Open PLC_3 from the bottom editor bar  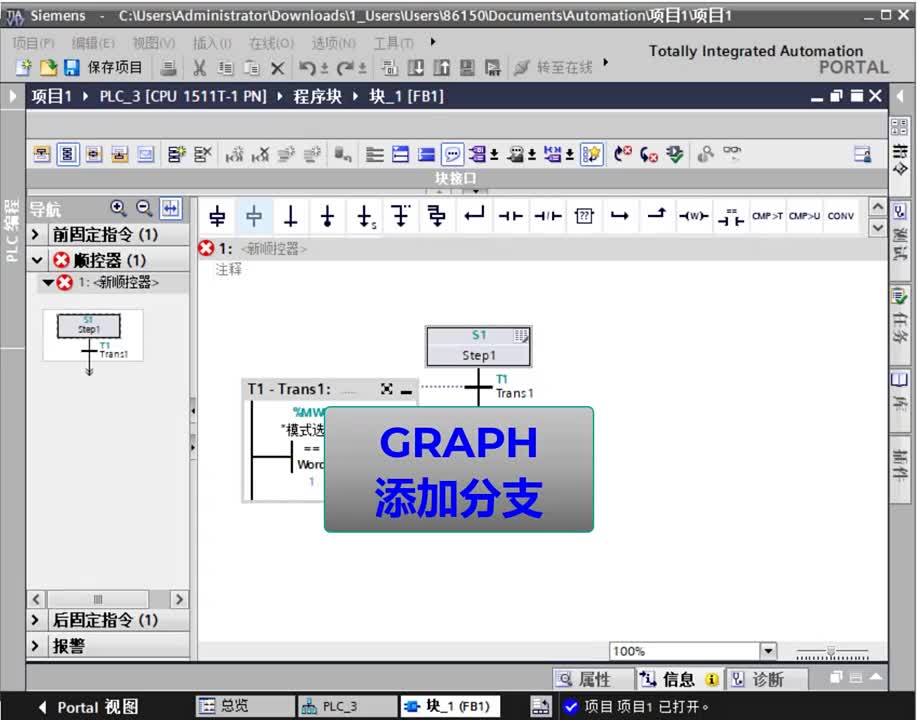tap(348, 706)
